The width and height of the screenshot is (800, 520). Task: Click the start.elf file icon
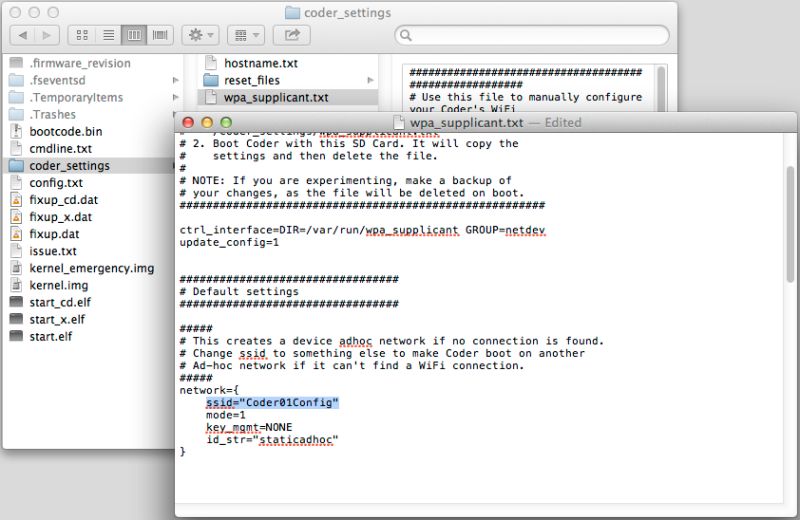pos(16,336)
